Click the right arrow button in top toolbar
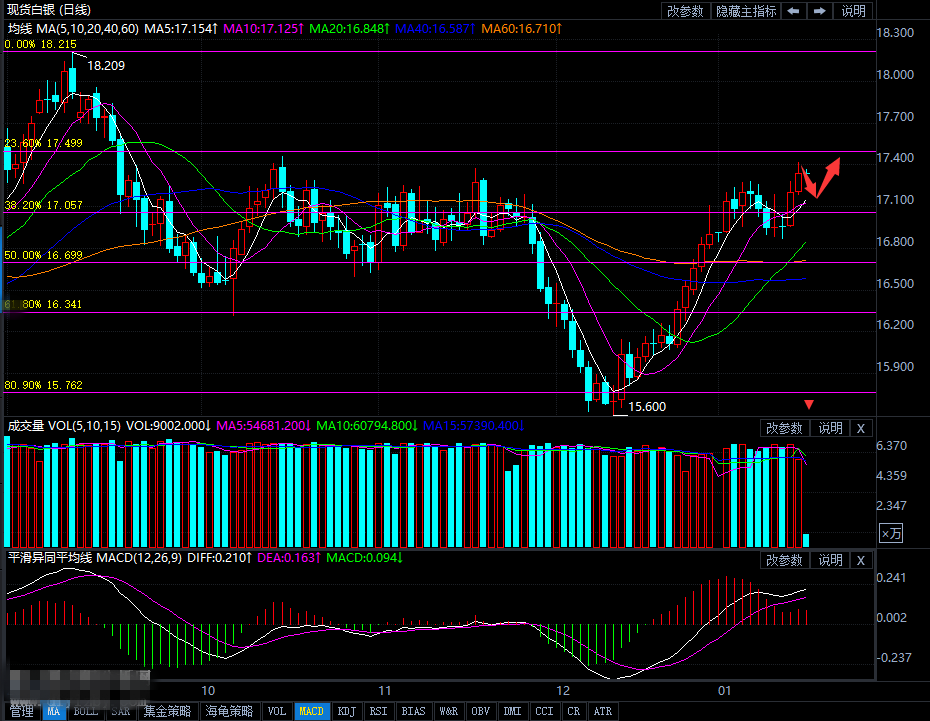Viewport: 930px width, 721px height. [820, 11]
